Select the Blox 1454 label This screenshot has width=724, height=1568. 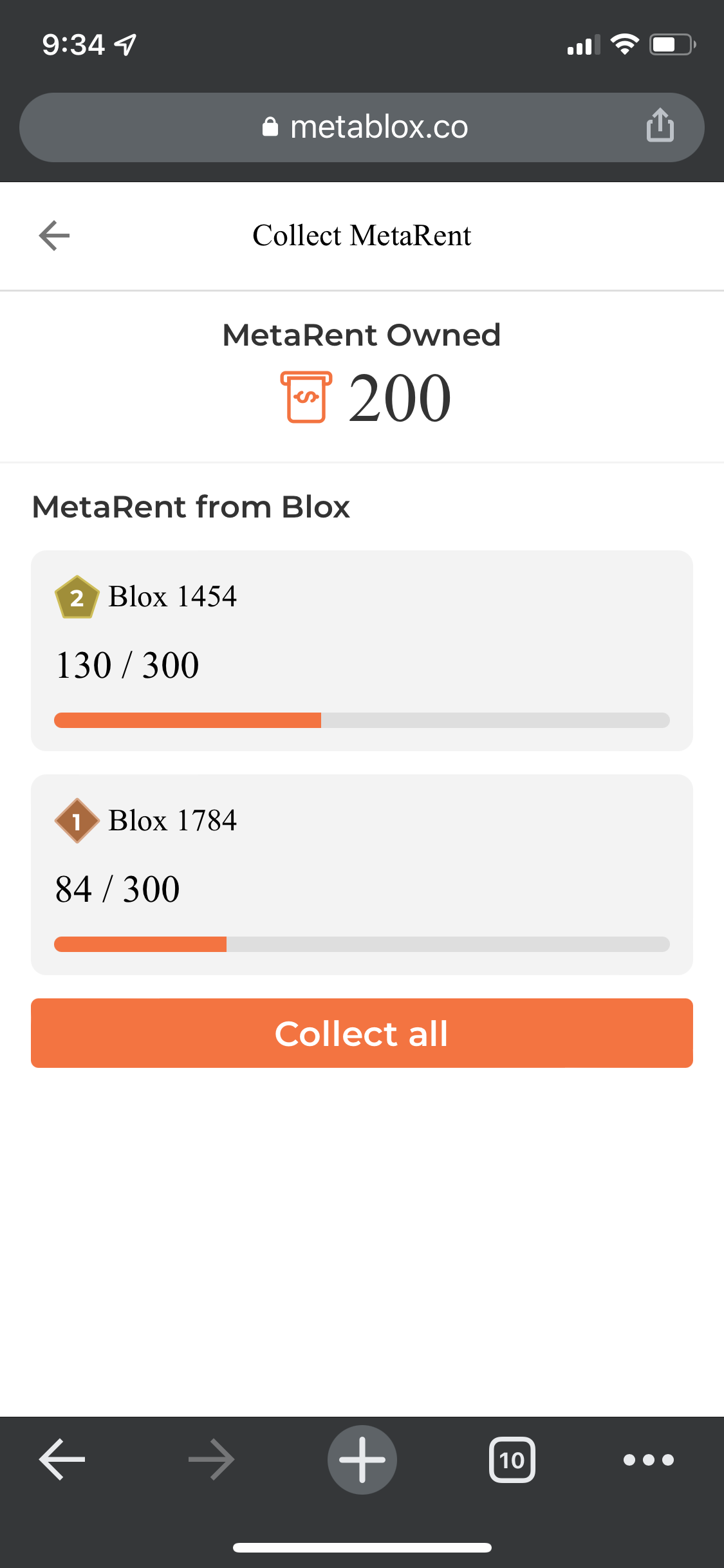click(172, 597)
